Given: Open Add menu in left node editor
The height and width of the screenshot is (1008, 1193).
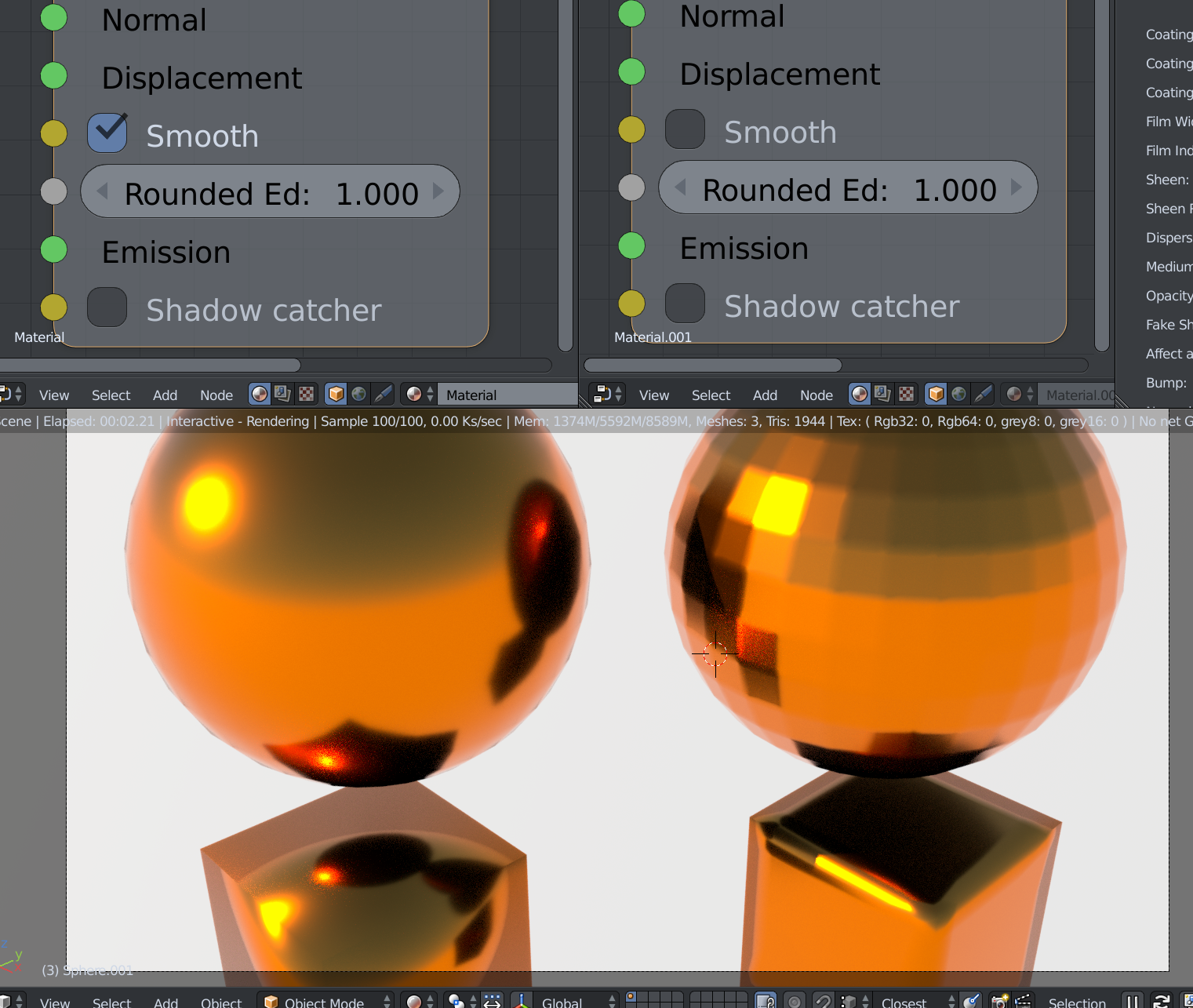Looking at the screenshot, I should coord(165,395).
